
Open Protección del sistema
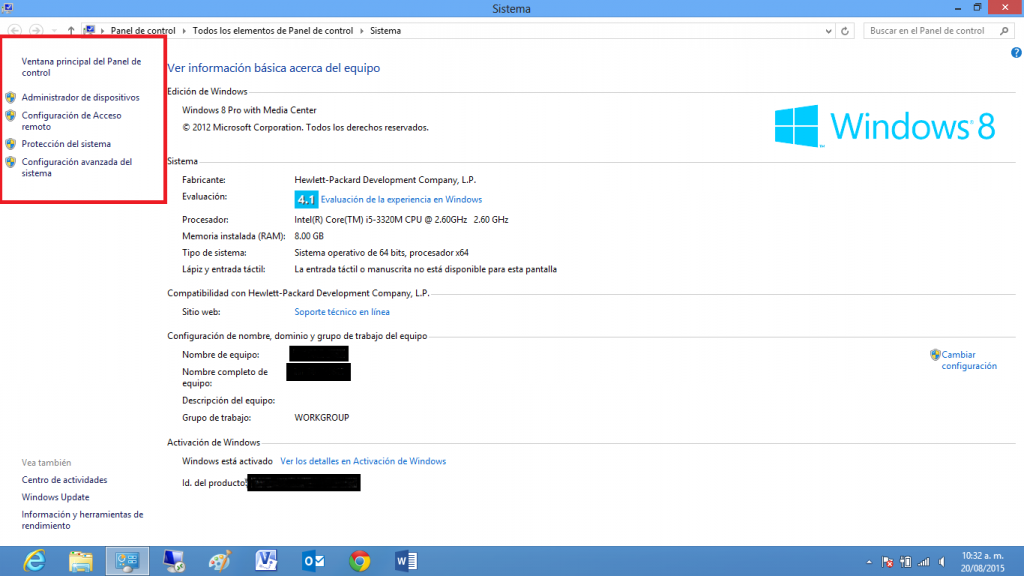(66, 144)
